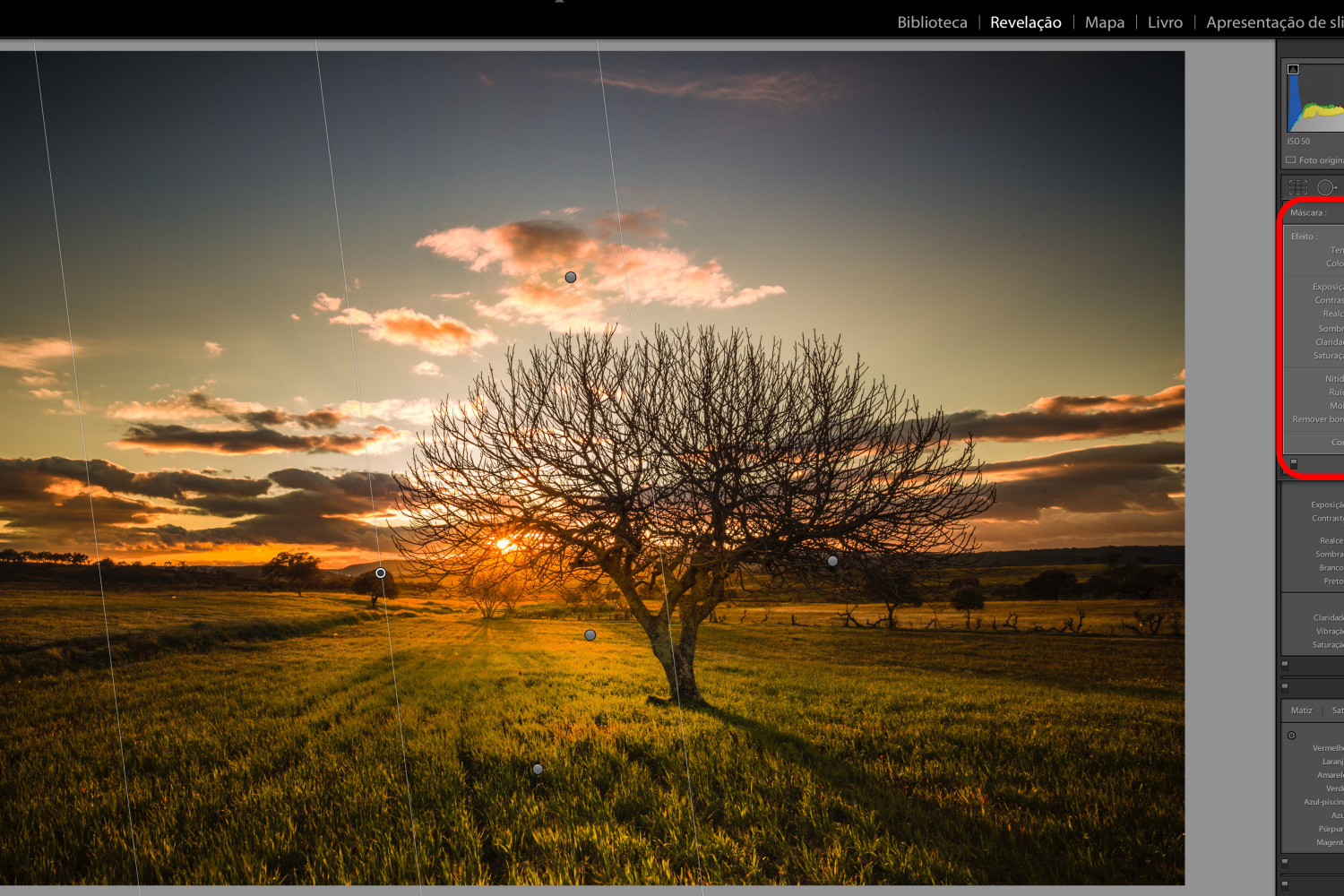The image size is (1344, 896).
Task: Click the Ruído label in the mask panel
Action: pos(1336,392)
